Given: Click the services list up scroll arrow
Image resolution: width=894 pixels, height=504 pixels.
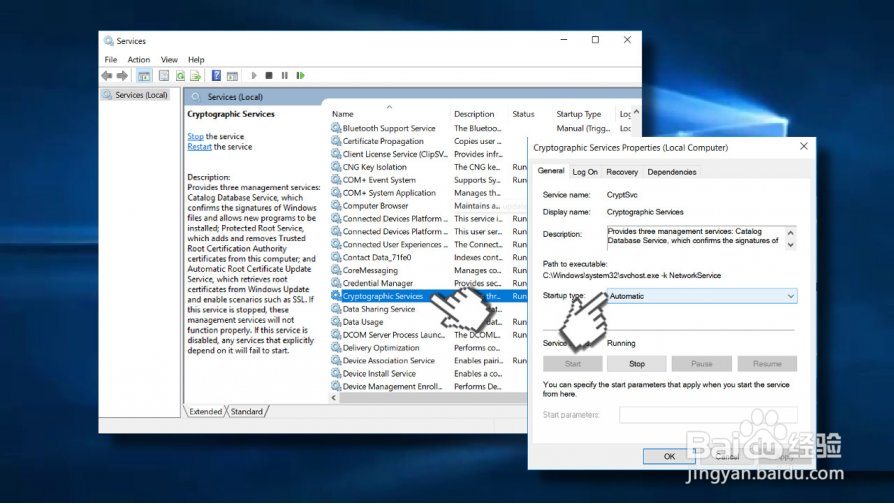Looking at the screenshot, I should [x=636, y=112].
